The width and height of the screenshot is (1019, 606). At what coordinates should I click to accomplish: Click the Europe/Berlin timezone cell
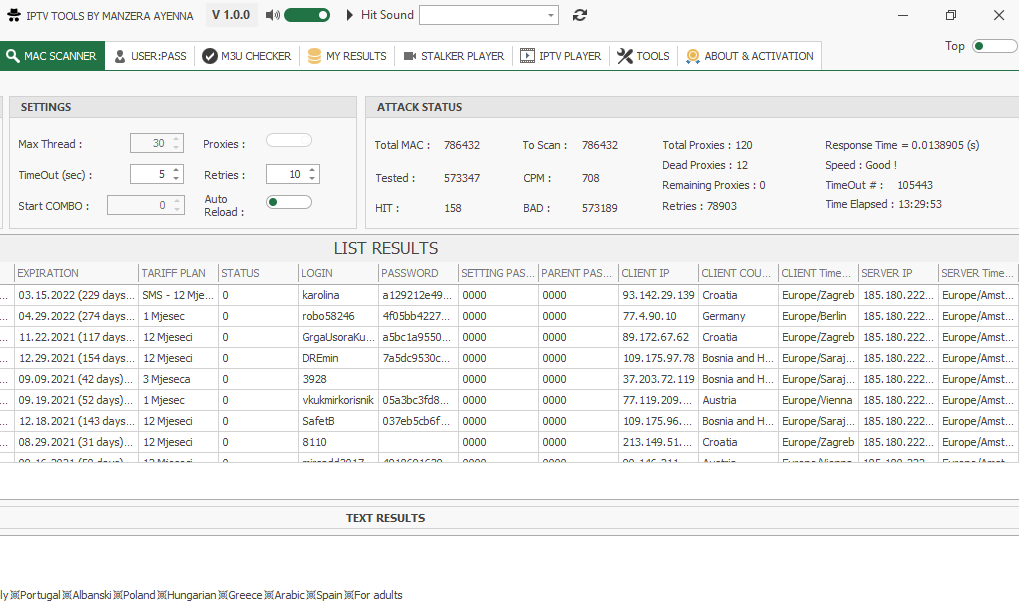pos(818,316)
